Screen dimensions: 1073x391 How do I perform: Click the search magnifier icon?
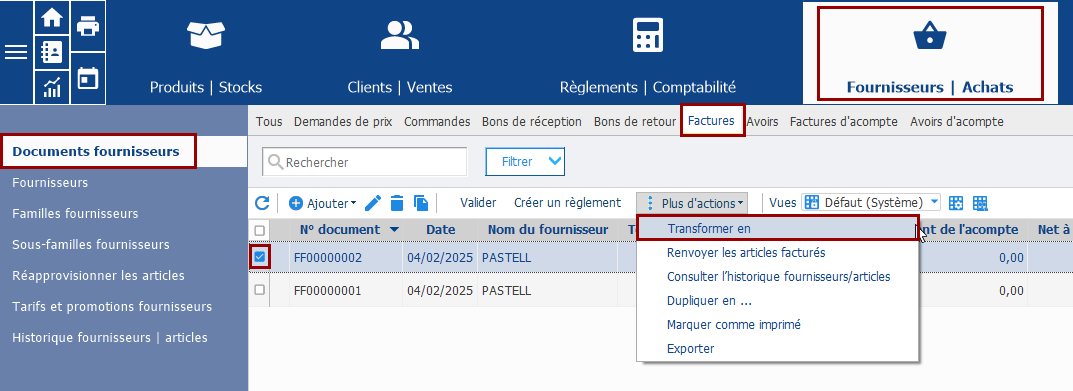point(275,162)
